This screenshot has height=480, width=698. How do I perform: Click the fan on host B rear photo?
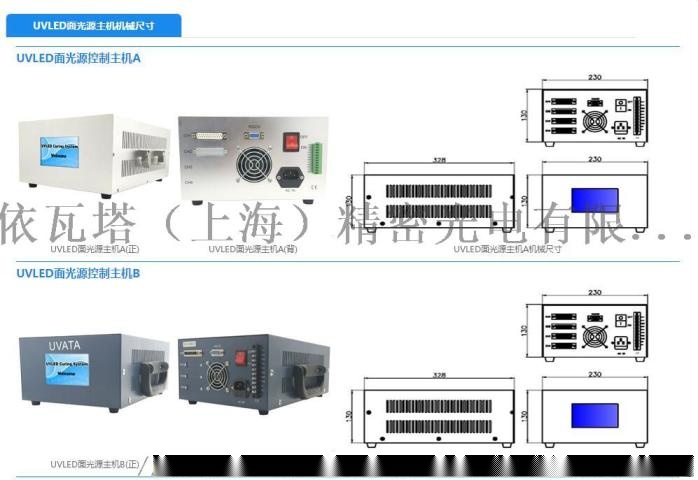tap(217, 375)
